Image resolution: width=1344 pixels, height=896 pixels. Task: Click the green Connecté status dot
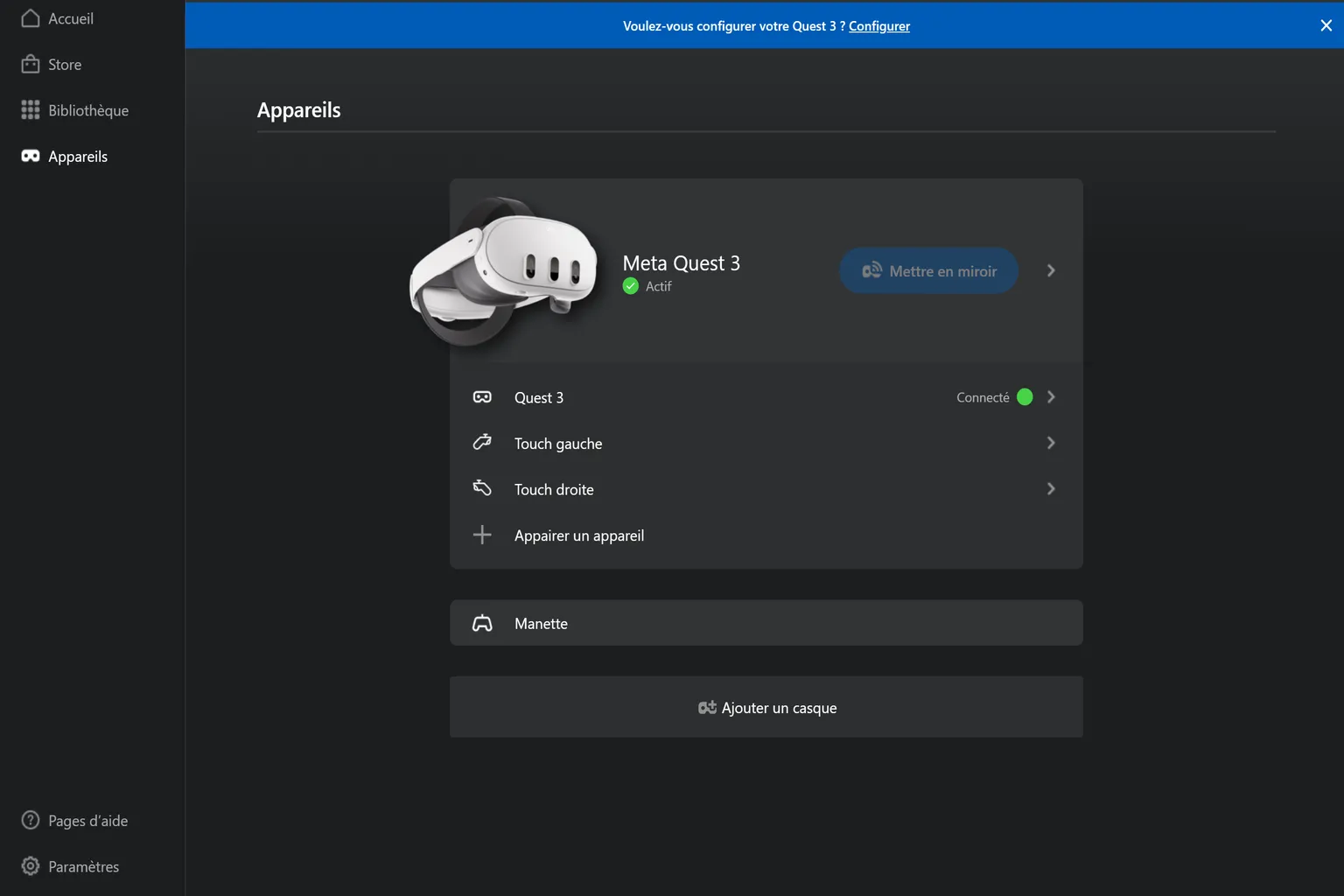coord(1025,397)
